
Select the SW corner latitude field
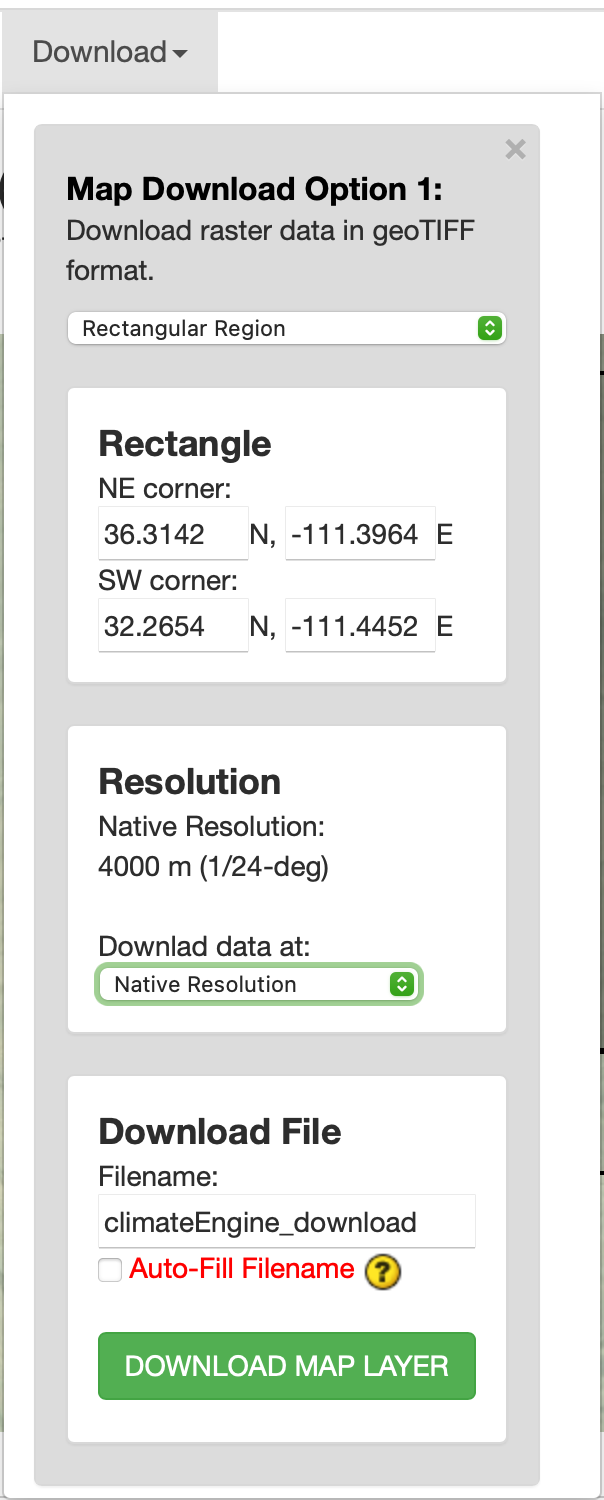(172, 626)
